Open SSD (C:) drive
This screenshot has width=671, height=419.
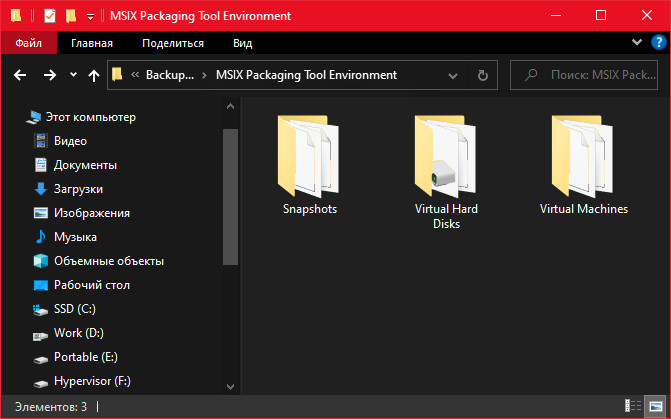75,309
